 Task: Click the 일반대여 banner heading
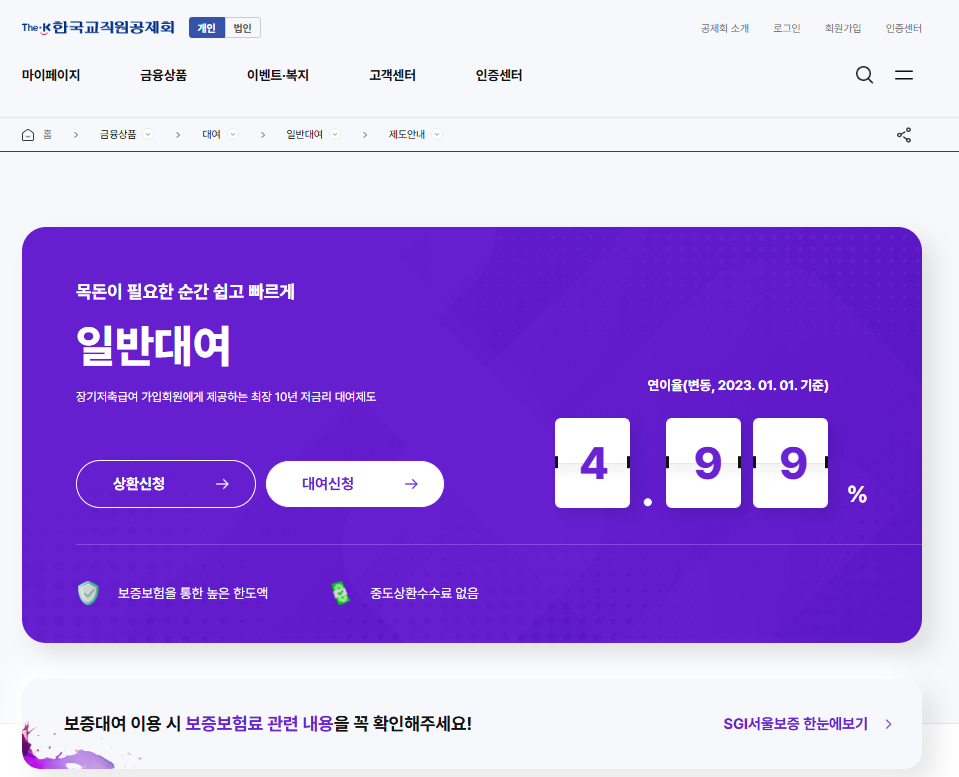[153, 346]
